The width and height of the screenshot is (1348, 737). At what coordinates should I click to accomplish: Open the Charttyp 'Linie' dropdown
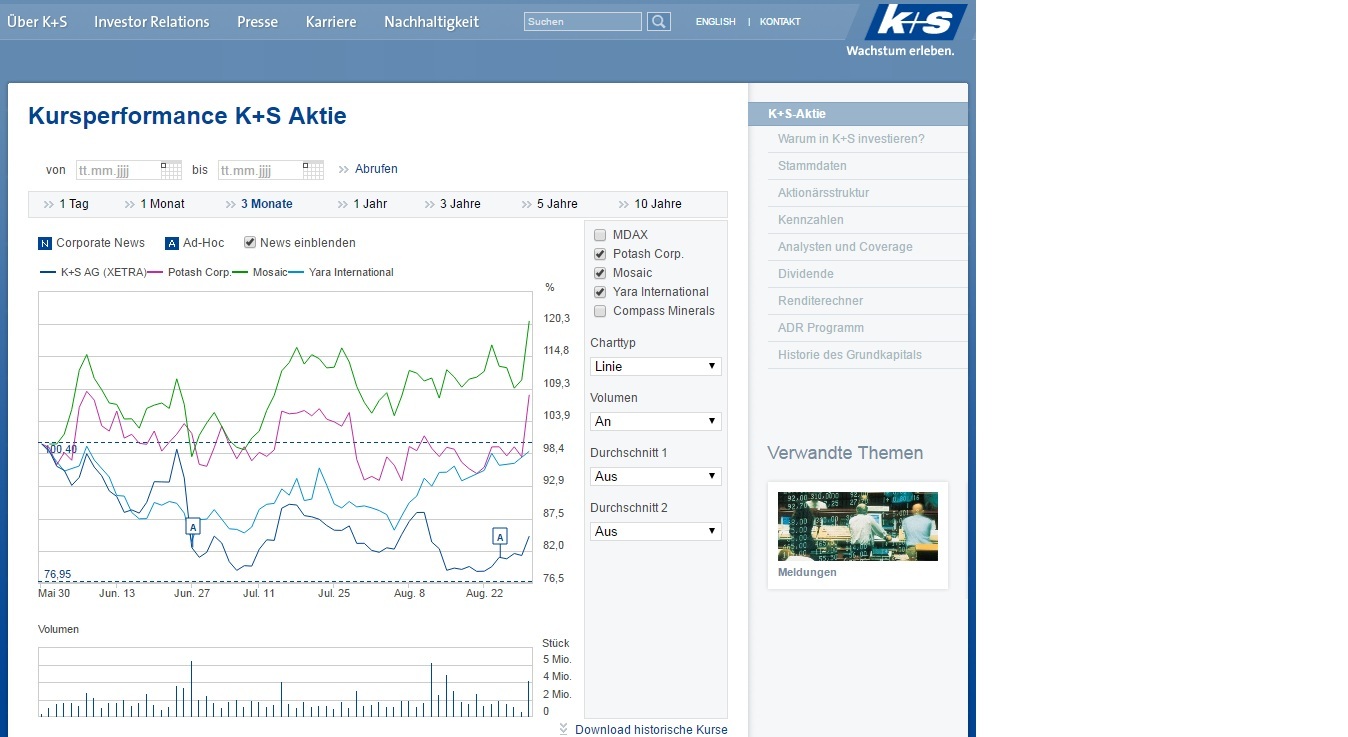coord(655,366)
